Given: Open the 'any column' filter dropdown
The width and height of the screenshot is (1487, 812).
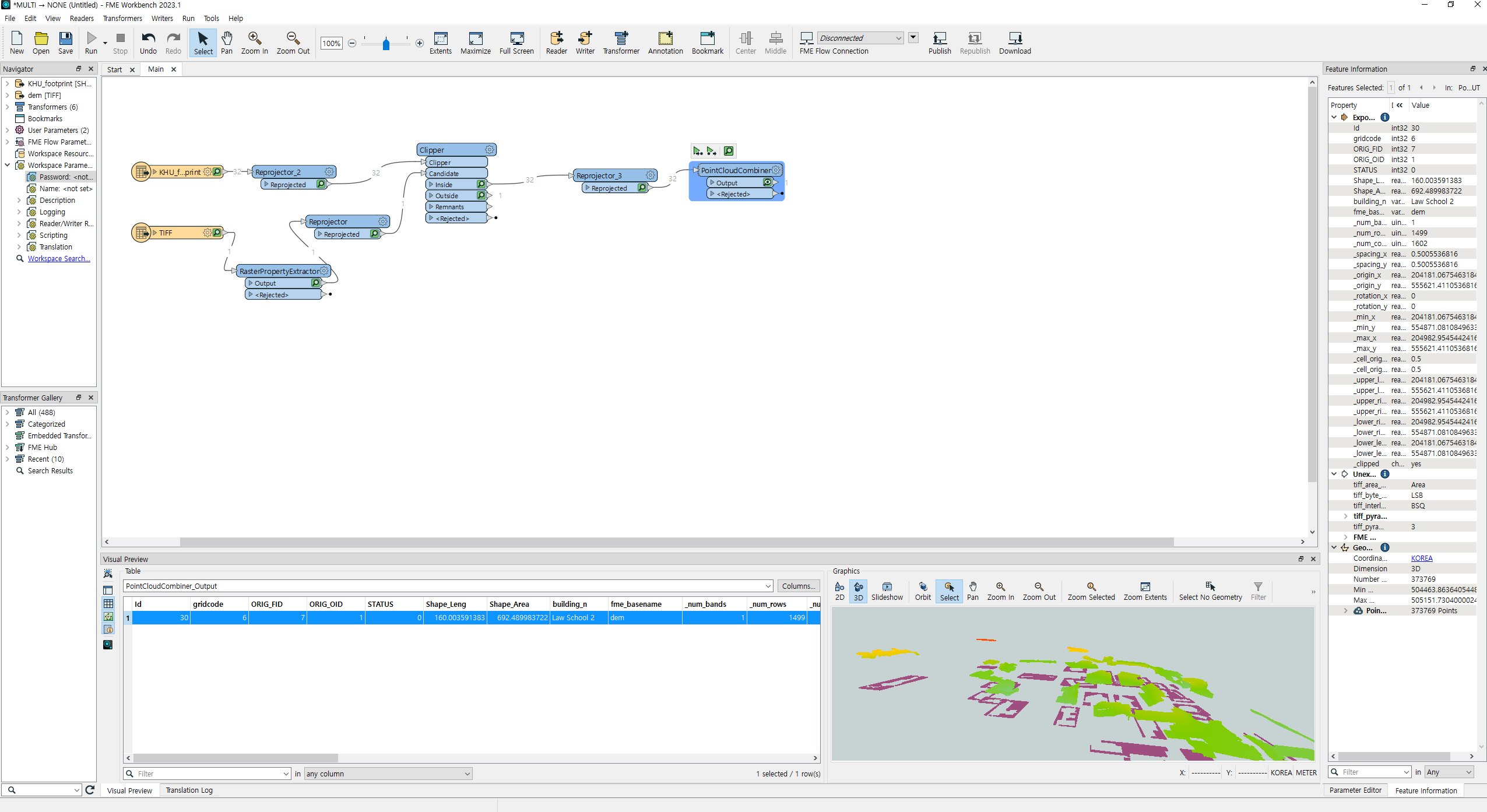Looking at the screenshot, I should click(x=388, y=774).
